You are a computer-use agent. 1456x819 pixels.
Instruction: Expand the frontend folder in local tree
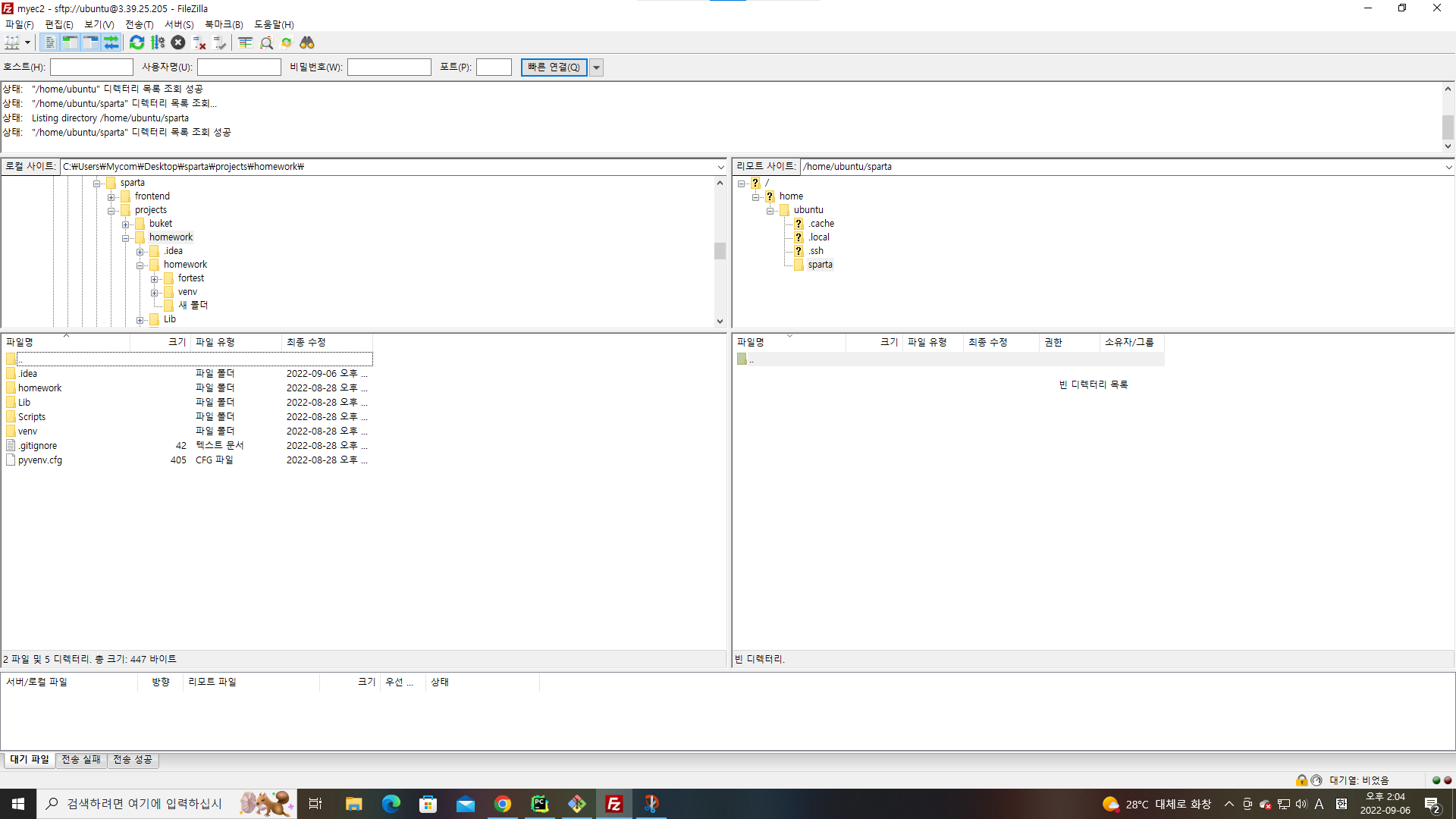[111, 197]
